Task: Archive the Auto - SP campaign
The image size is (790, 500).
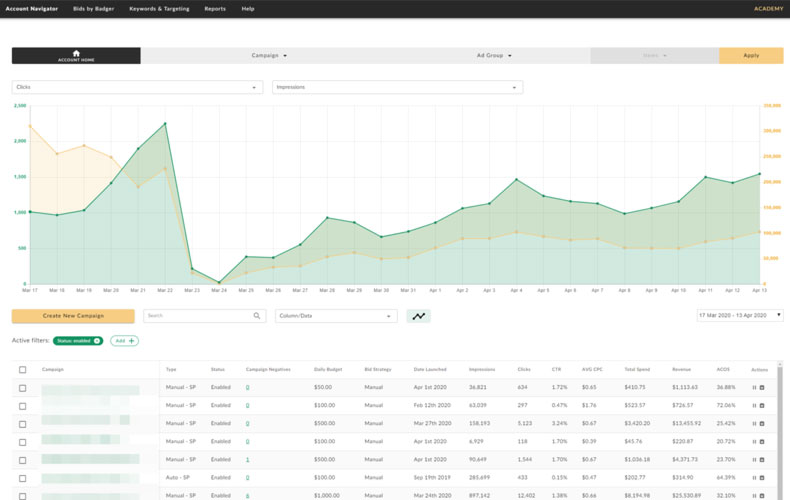Action: point(762,478)
